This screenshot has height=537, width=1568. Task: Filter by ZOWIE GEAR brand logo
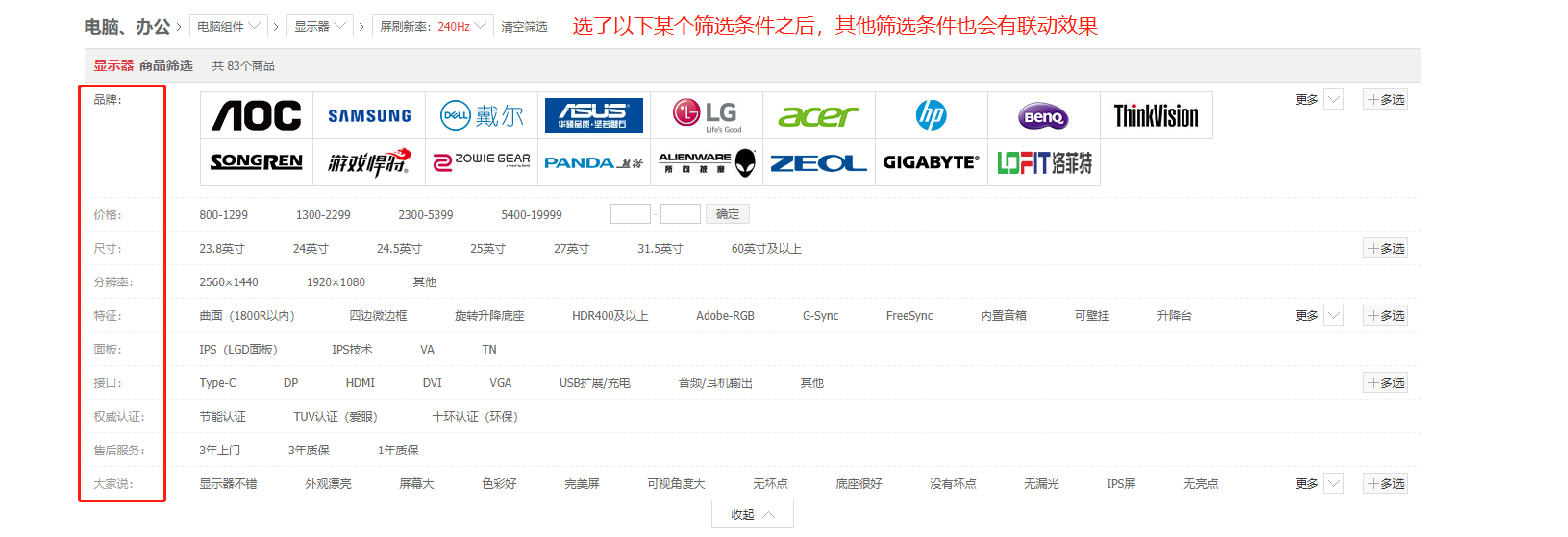(x=482, y=162)
